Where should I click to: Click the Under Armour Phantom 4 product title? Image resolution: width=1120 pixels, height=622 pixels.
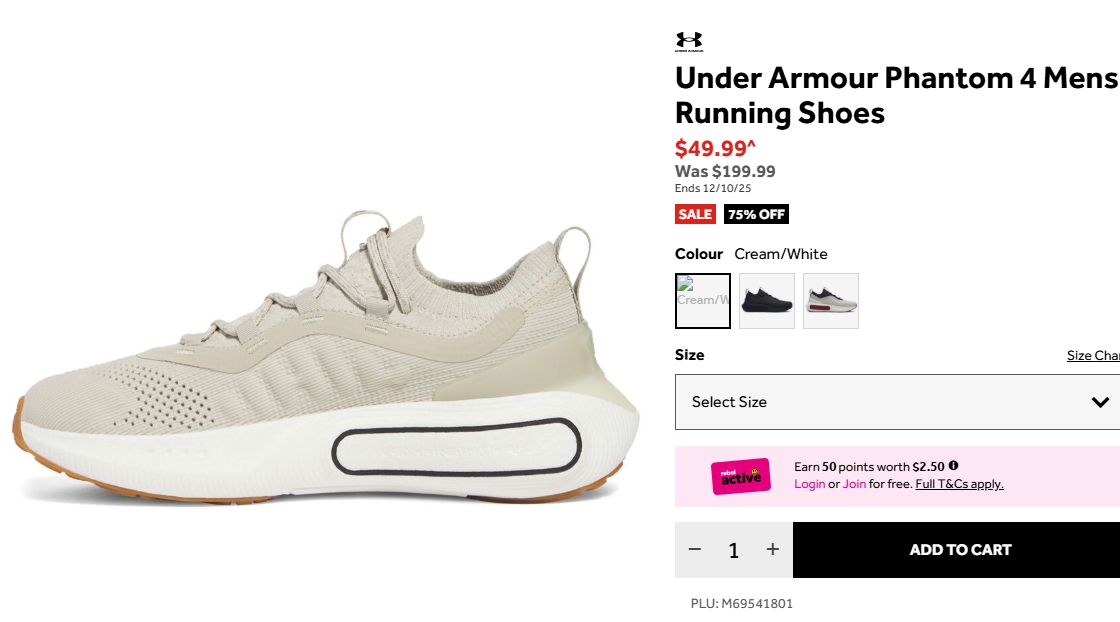[896, 95]
